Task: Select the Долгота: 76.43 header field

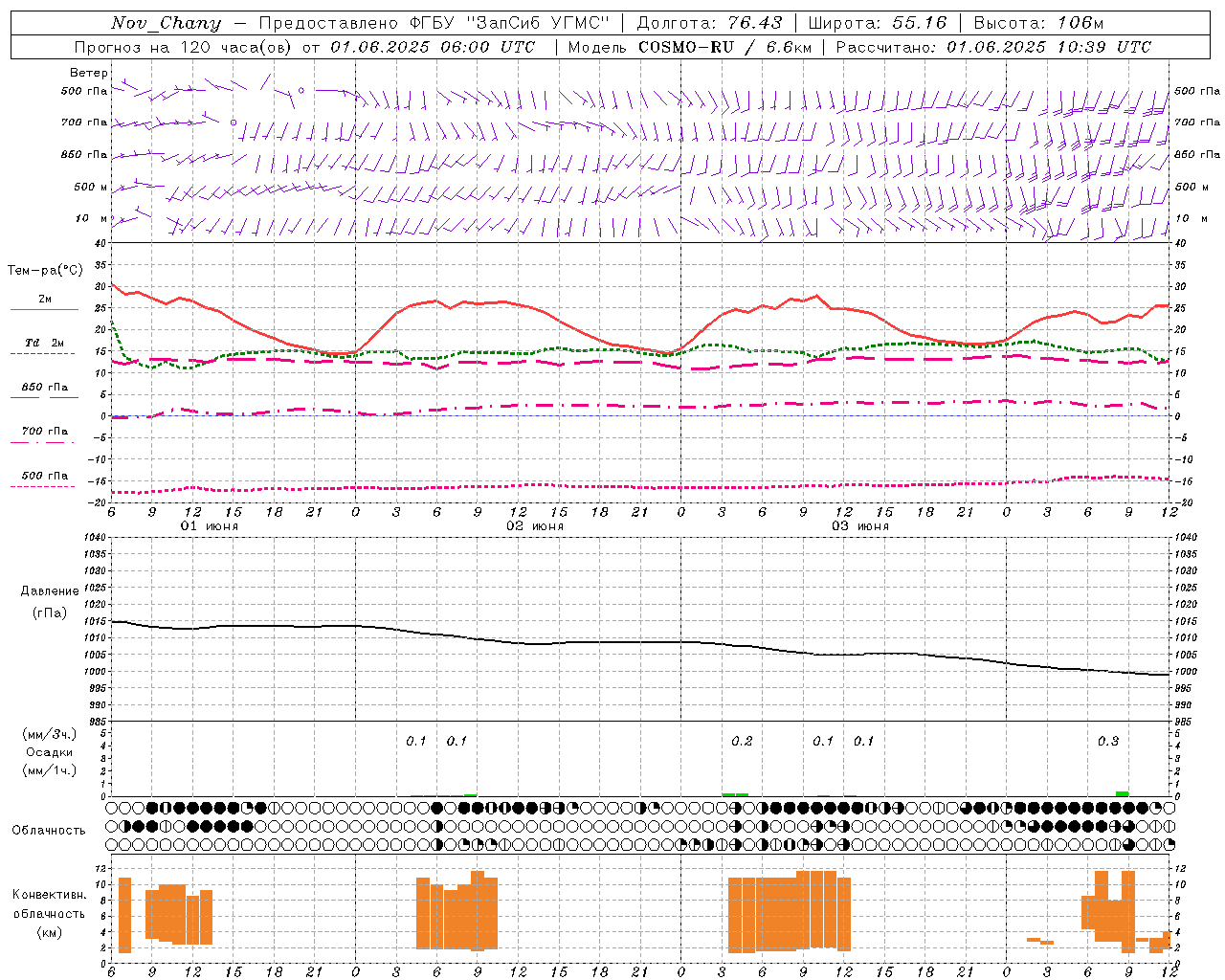Action: [709, 23]
